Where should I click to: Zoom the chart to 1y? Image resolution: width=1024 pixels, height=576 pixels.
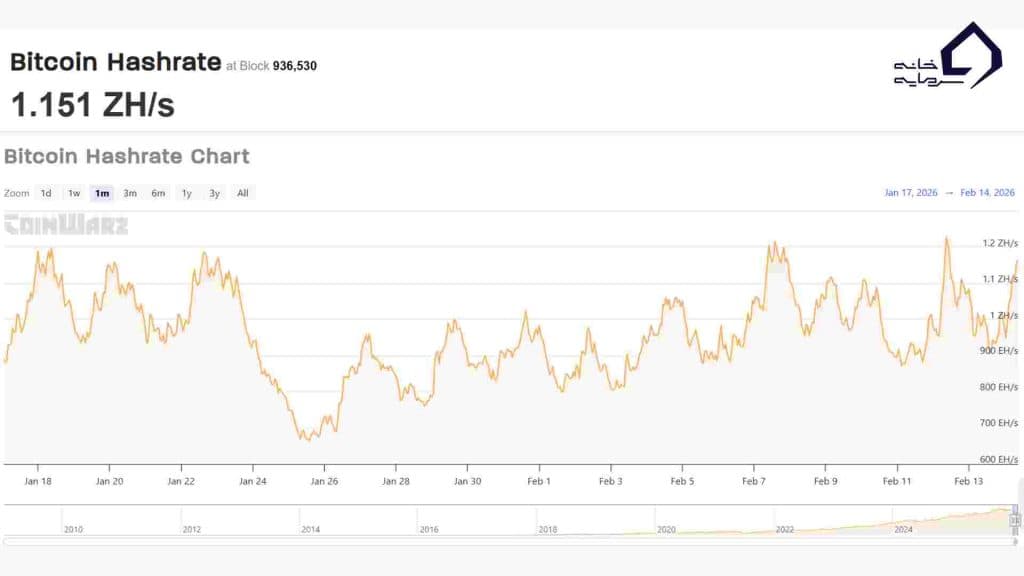tap(186, 193)
